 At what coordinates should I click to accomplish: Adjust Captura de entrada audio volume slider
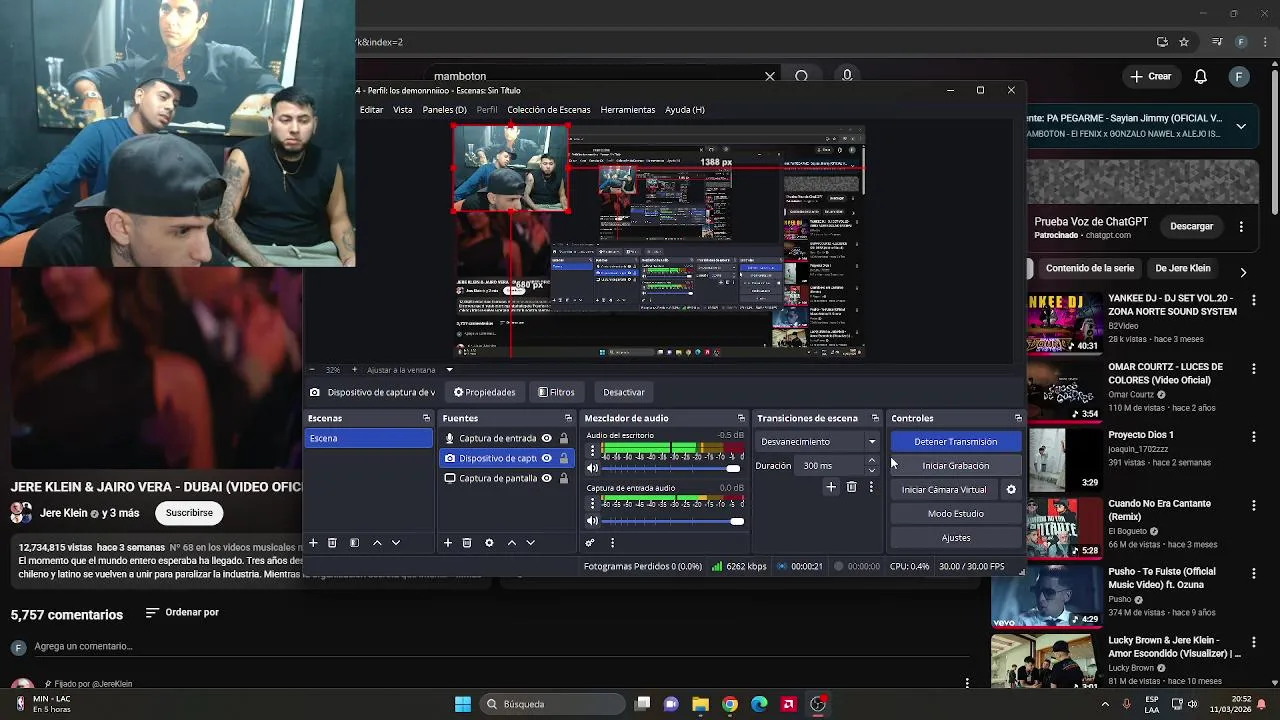coord(672,521)
